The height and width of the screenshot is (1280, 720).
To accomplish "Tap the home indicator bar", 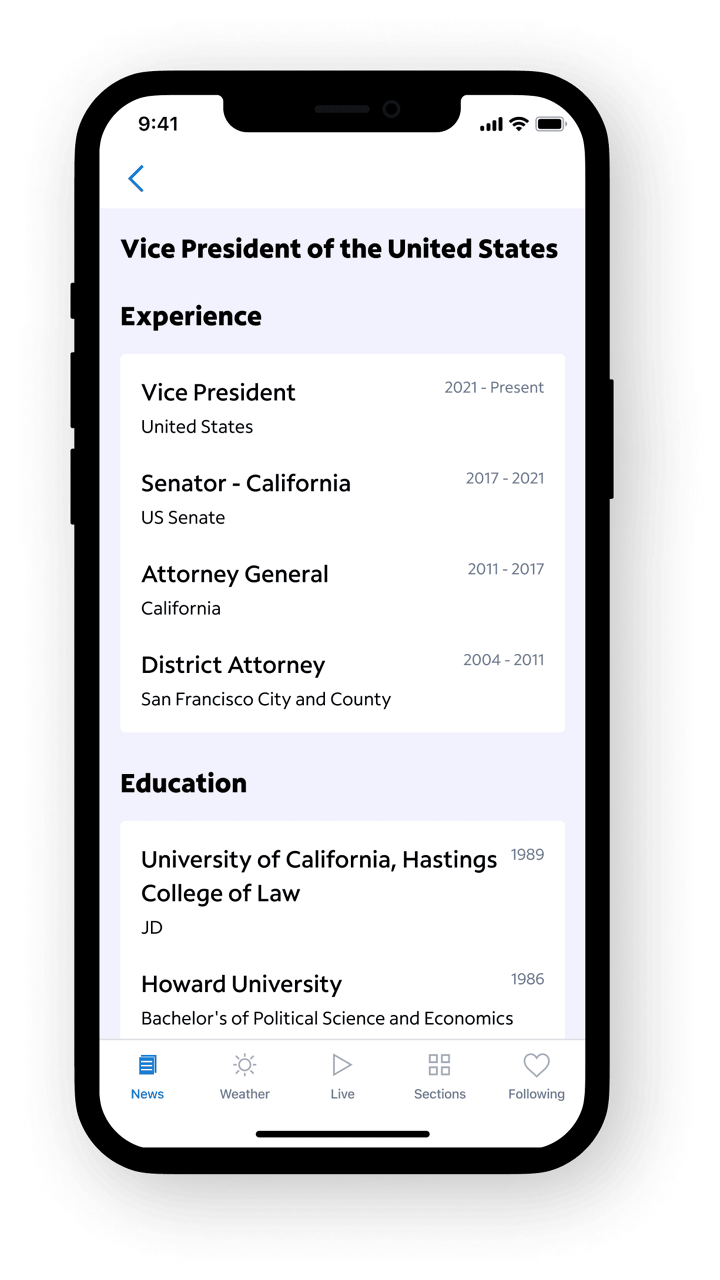I will (342, 1134).
